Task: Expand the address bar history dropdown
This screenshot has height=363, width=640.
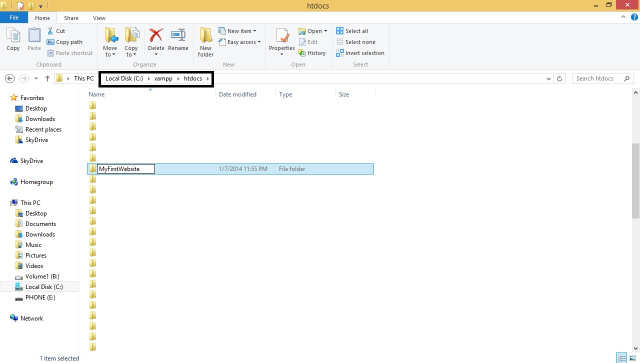Action: [x=549, y=79]
